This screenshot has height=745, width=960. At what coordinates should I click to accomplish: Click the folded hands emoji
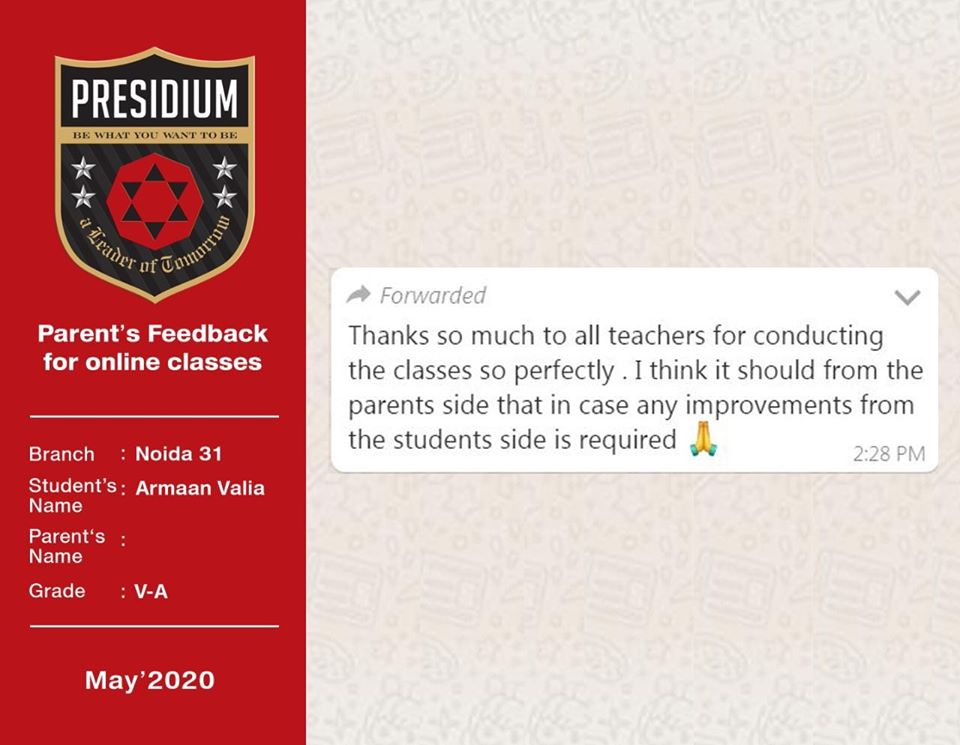[x=703, y=438]
